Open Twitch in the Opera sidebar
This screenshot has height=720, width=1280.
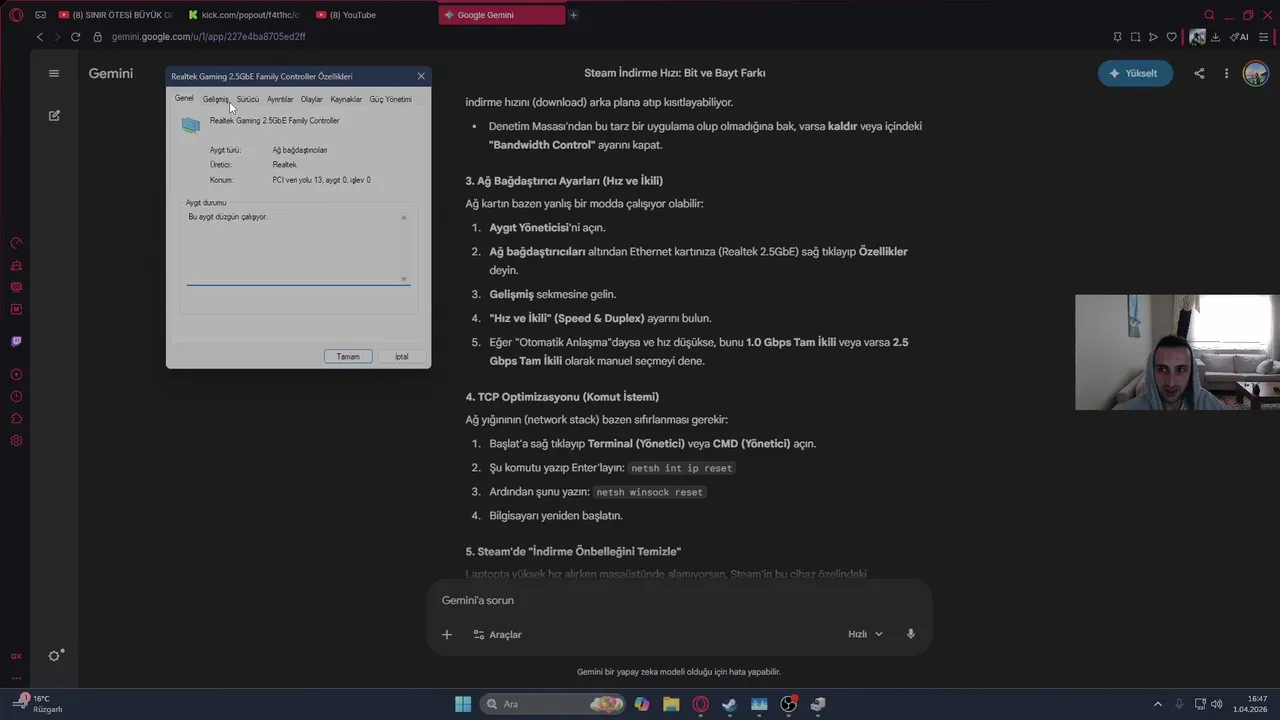(16, 341)
